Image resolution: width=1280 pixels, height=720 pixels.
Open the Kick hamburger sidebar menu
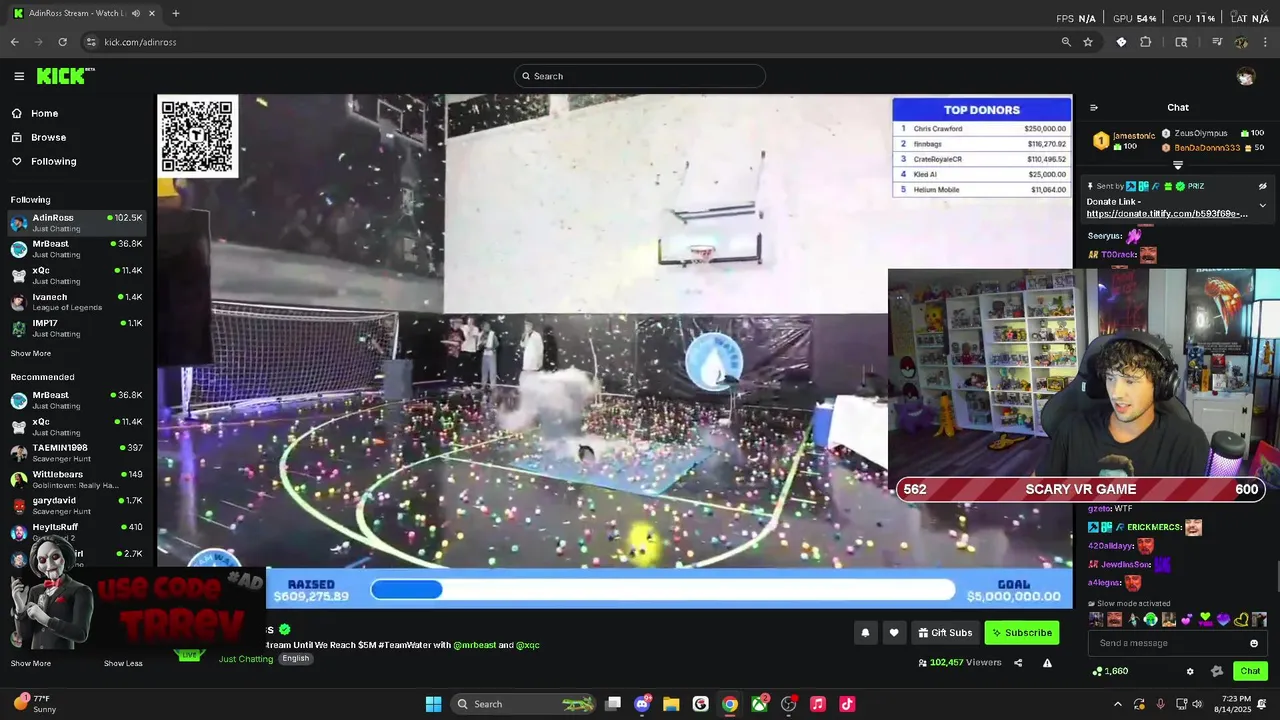pyautogui.click(x=19, y=76)
